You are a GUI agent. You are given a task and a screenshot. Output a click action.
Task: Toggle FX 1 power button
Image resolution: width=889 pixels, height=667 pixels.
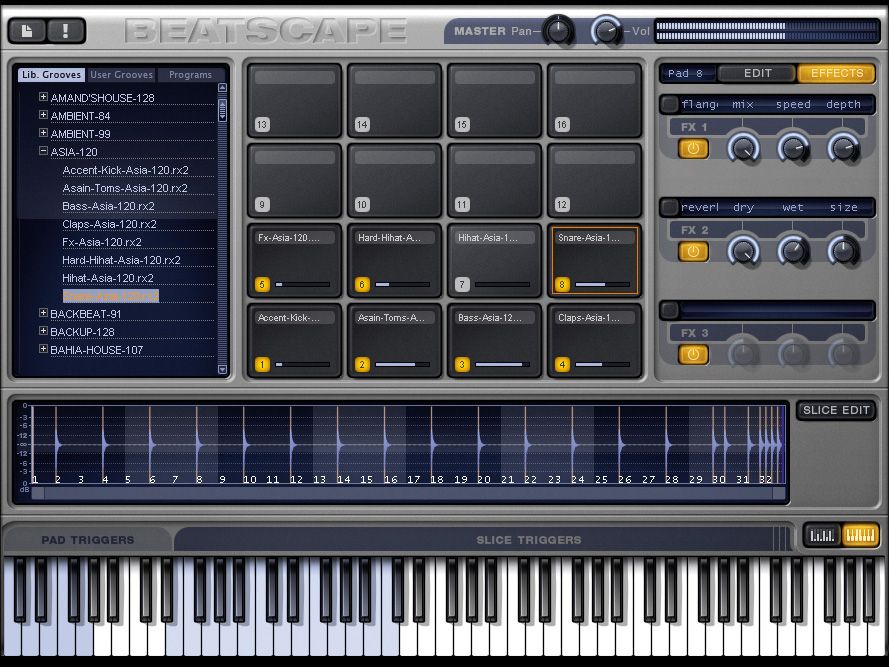(693, 149)
